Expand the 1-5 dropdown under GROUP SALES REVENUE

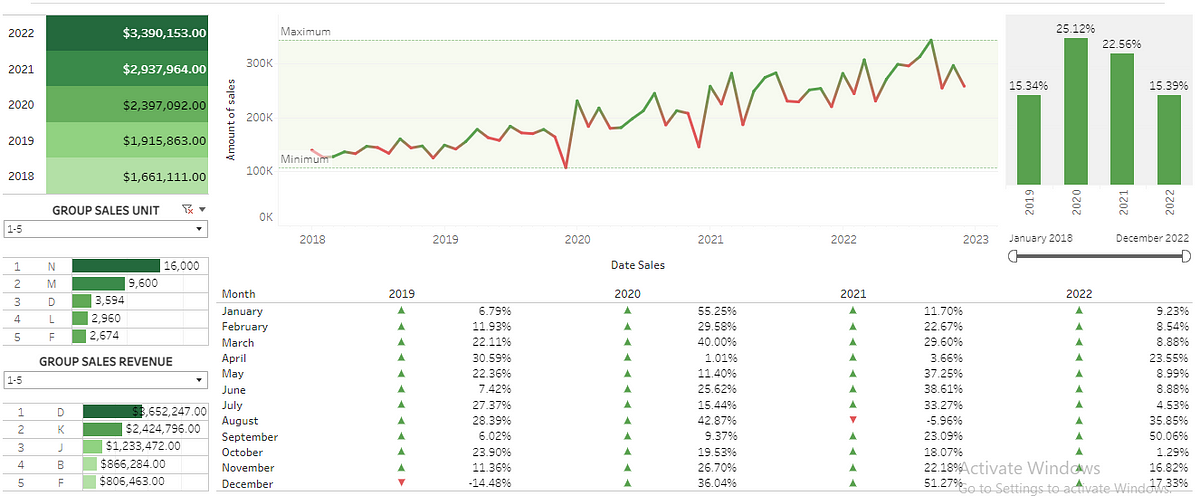[105, 380]
